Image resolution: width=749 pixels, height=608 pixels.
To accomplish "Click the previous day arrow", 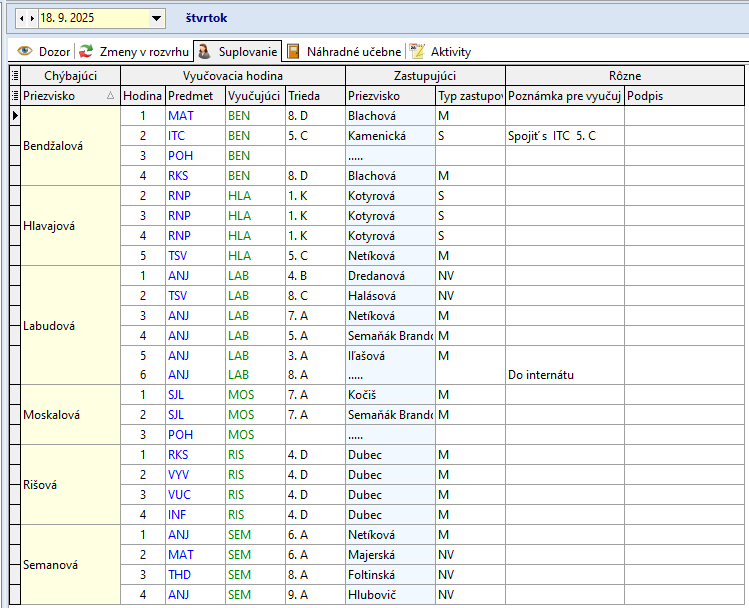I will (x=22, y=18).
